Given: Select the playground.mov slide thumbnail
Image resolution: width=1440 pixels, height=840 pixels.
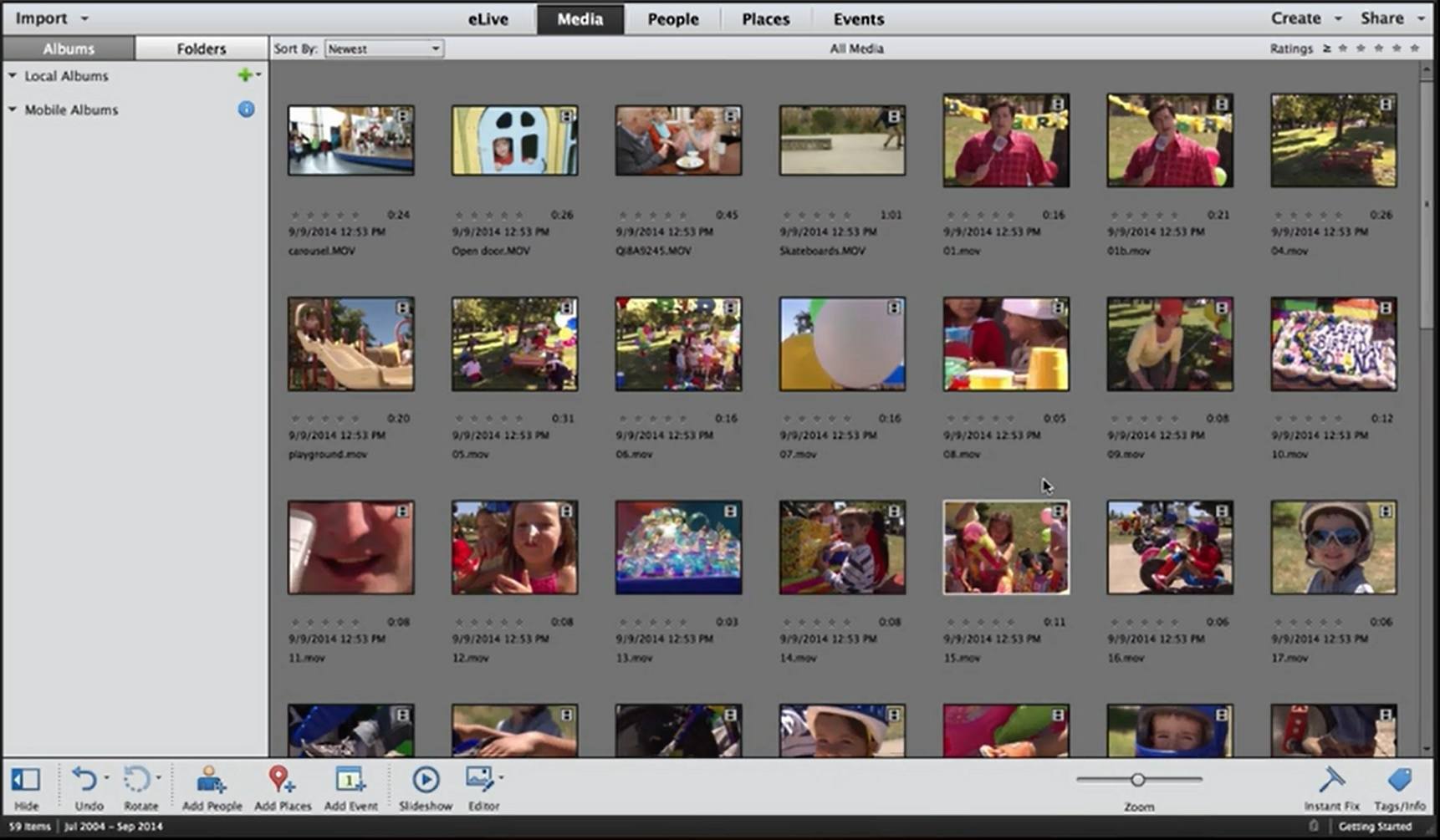Looking at the screenshot, I should pyautogui.click(x=350, y=344).
